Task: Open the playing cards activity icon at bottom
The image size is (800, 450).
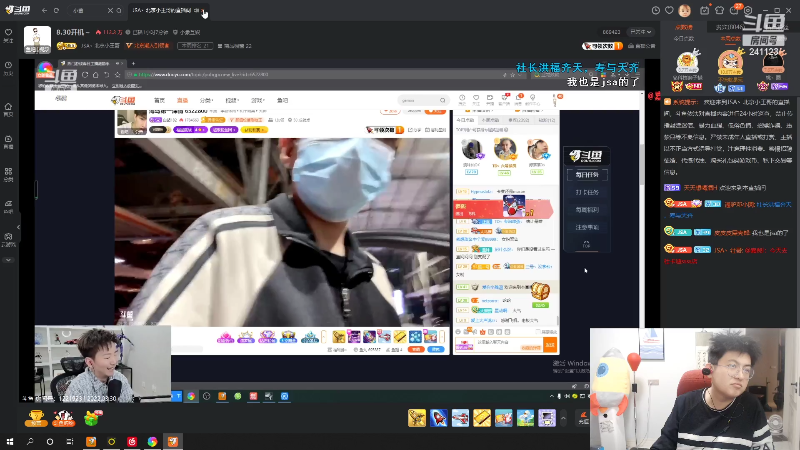Action: point(64,418)
